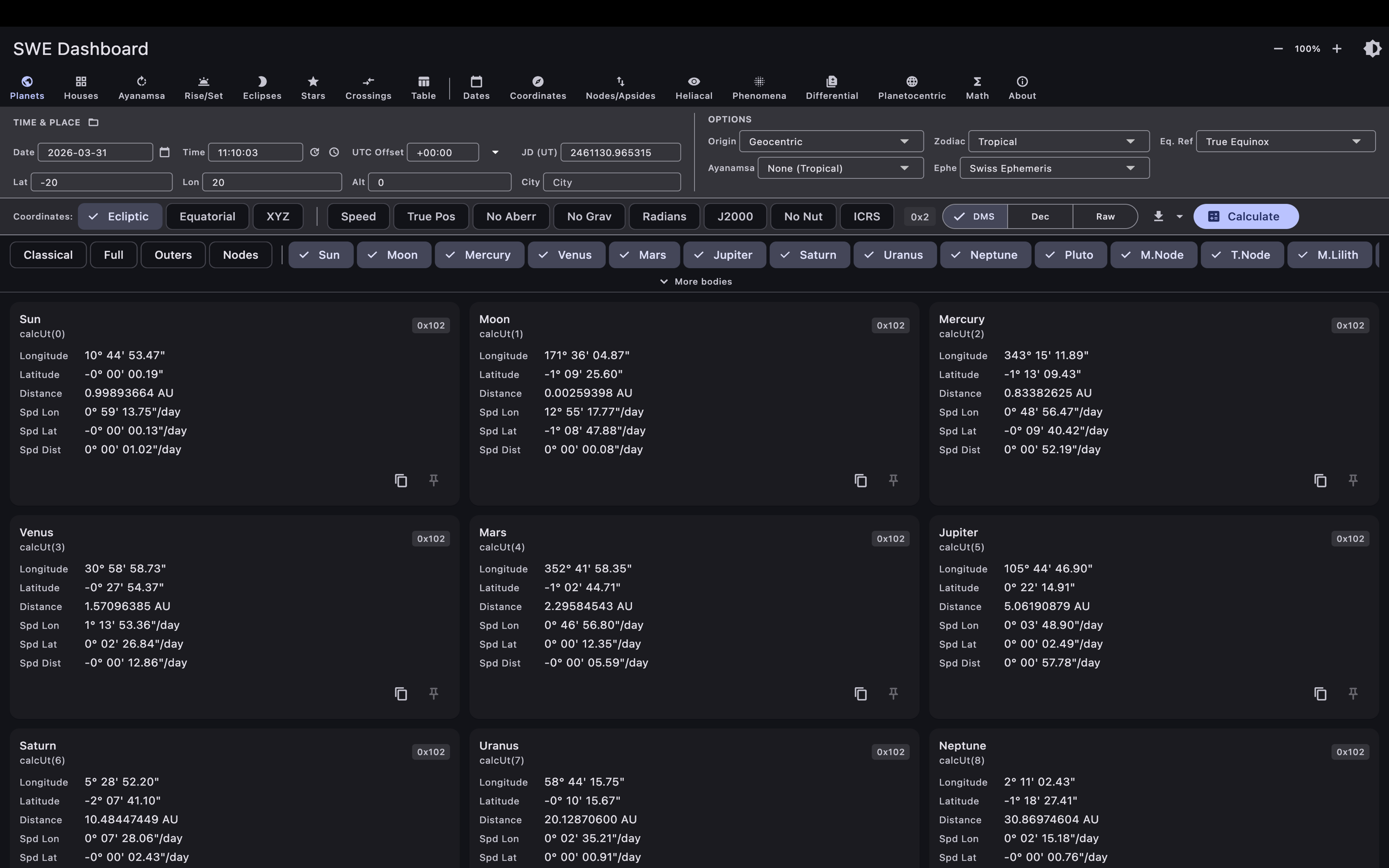Click the JD (UT) input field

(620, 152)
